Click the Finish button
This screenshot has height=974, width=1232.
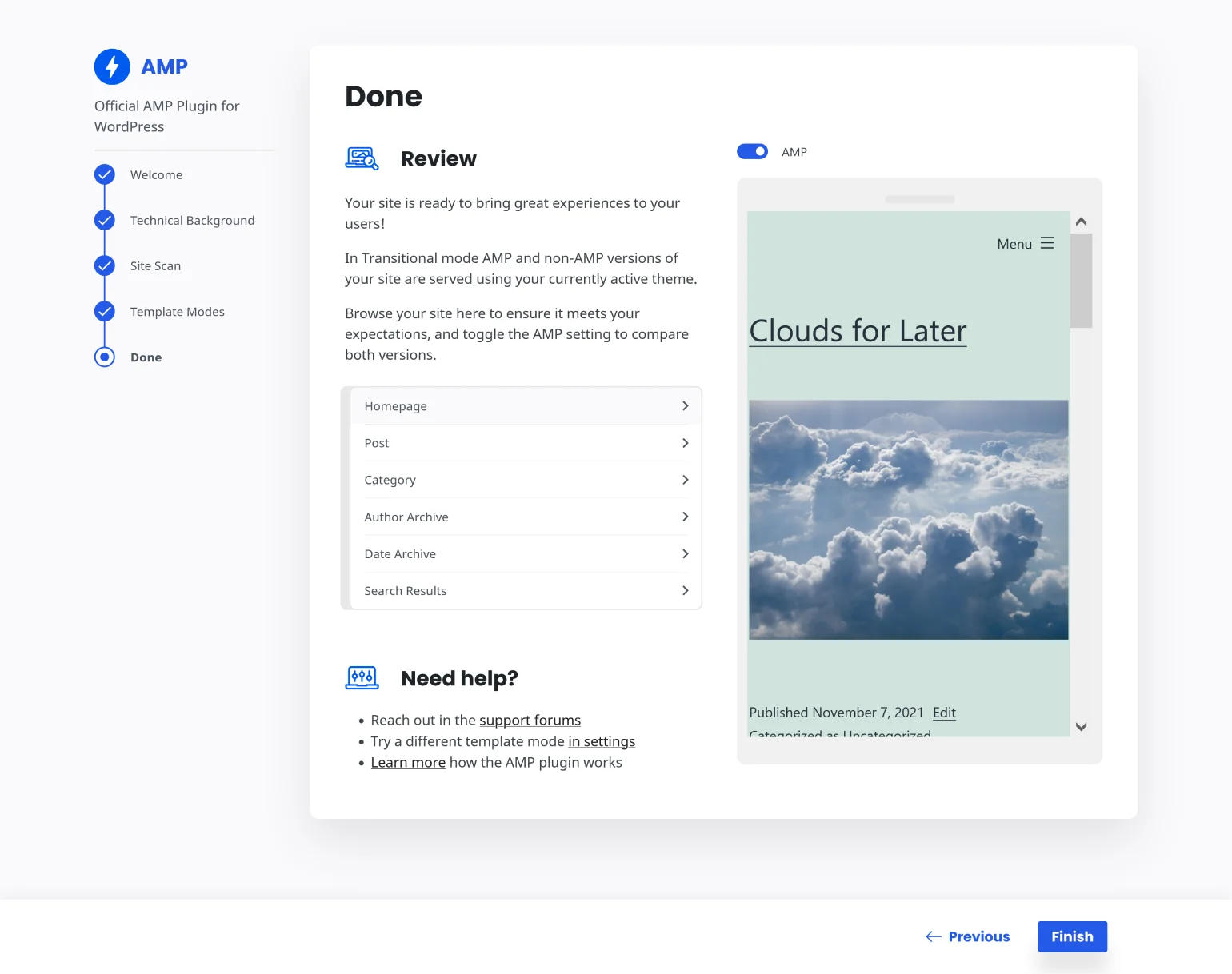(1072, 936)
